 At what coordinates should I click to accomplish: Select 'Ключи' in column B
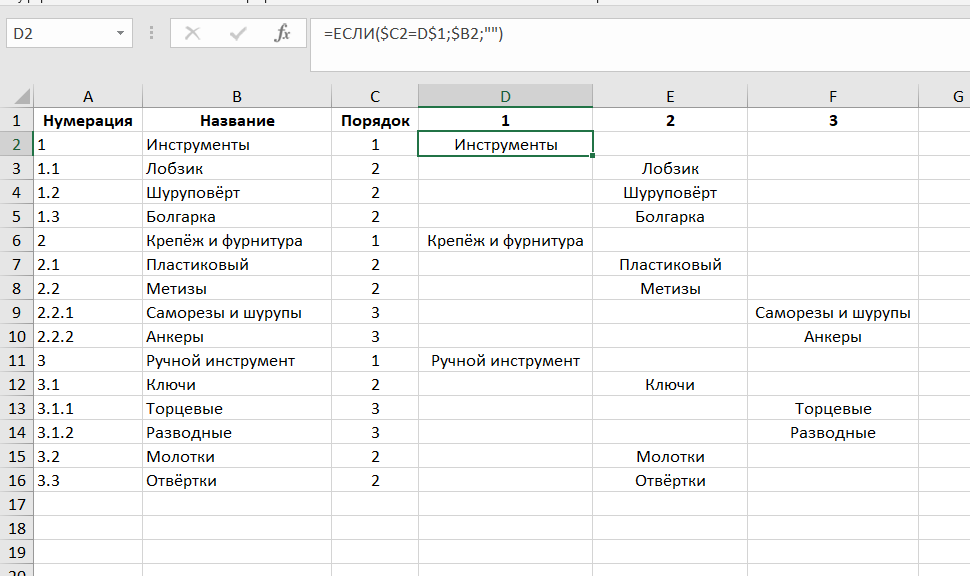(x=237, y=384)
